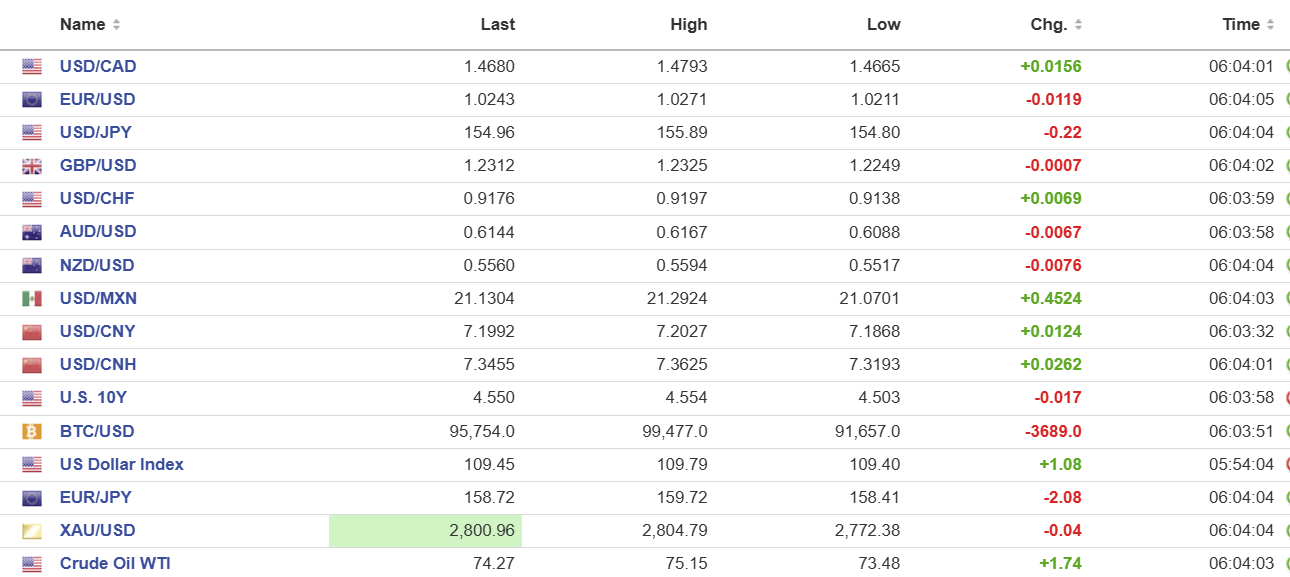Sort the table by Name column arrows
This screenshot has height=577, width=1290.
(116, 25)
